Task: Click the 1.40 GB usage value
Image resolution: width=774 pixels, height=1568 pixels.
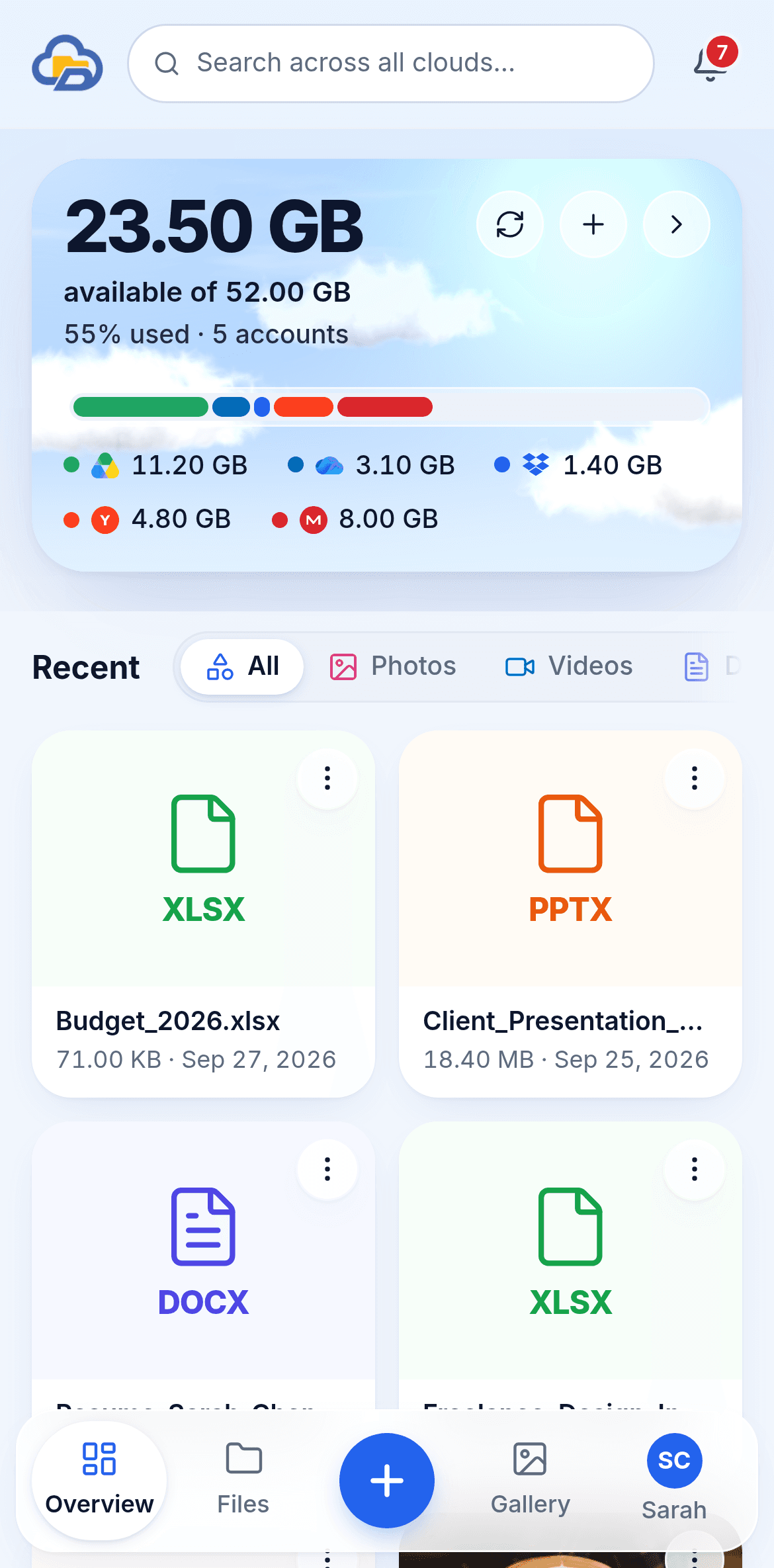Action: [613, 465]
